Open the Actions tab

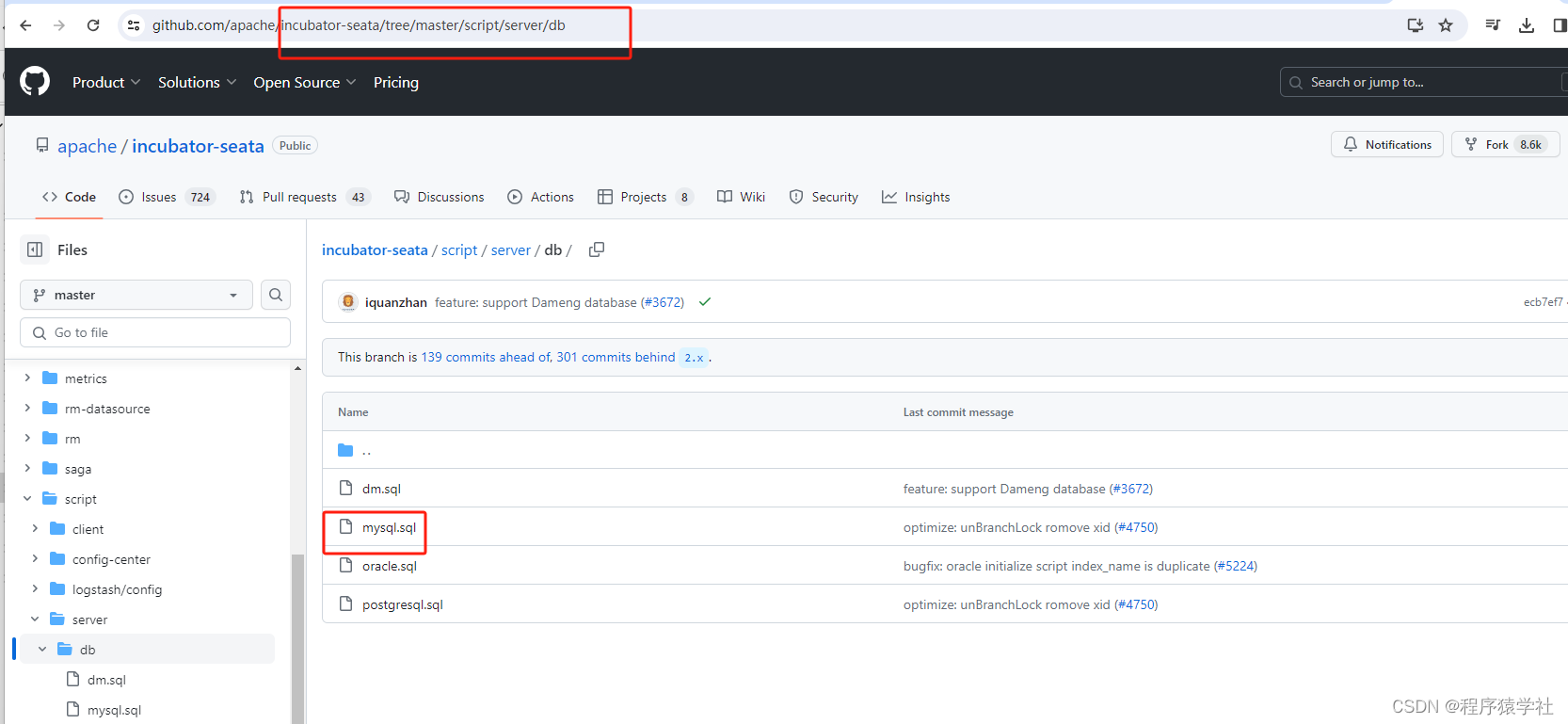[540, 197]
